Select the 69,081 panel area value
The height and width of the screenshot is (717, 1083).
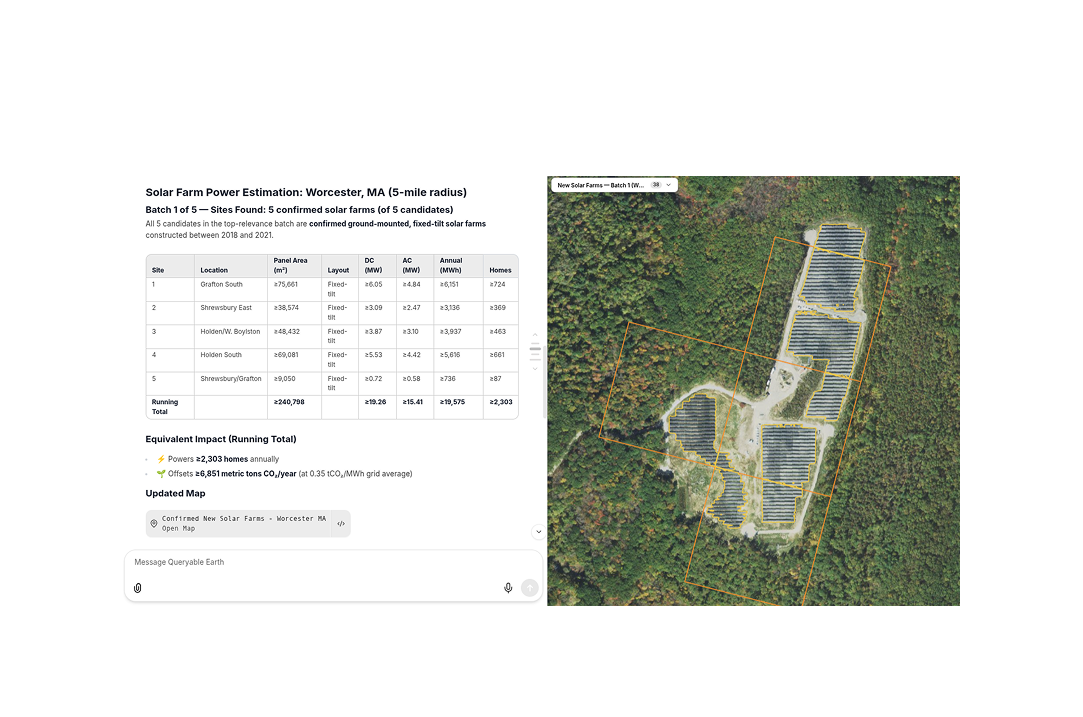click(x=286, y=355)
